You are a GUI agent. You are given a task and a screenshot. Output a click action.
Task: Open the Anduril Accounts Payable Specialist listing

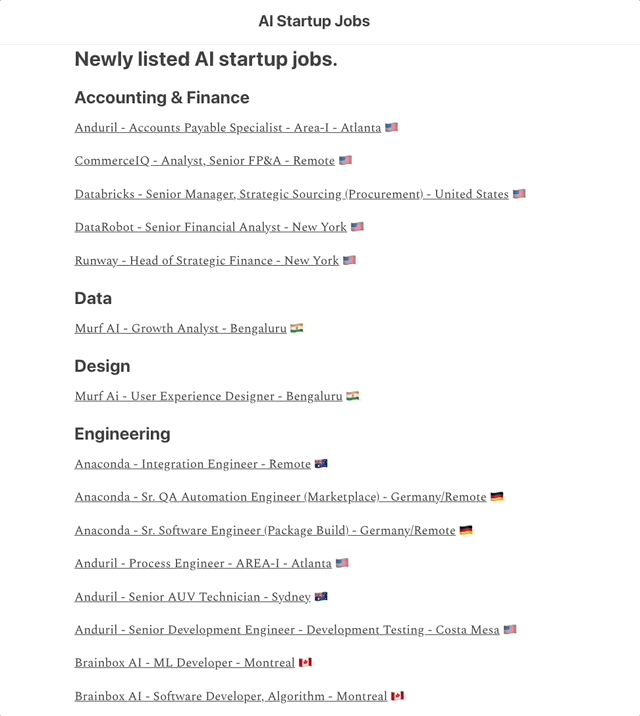click(x=228, y=128)
